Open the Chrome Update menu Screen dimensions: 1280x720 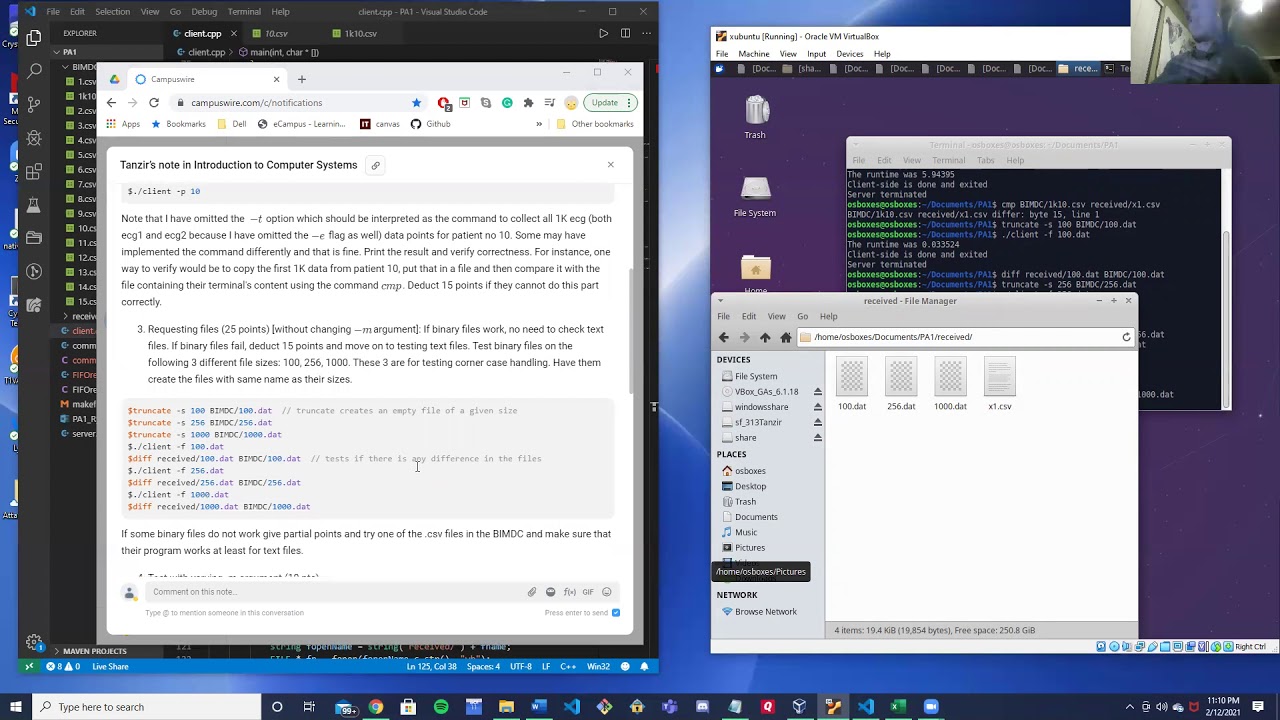point(610,103)
